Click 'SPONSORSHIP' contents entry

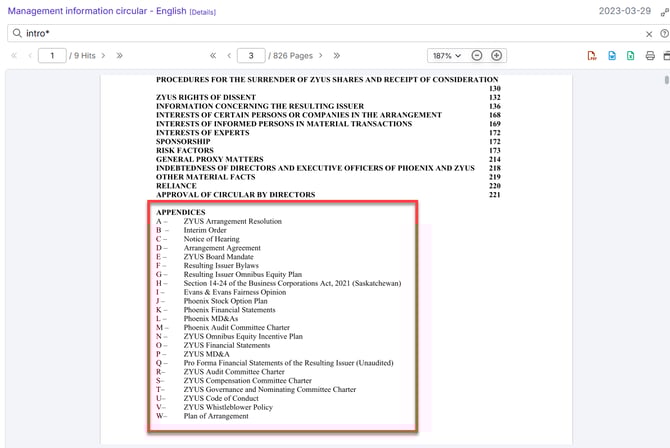[x=183, y=141]
